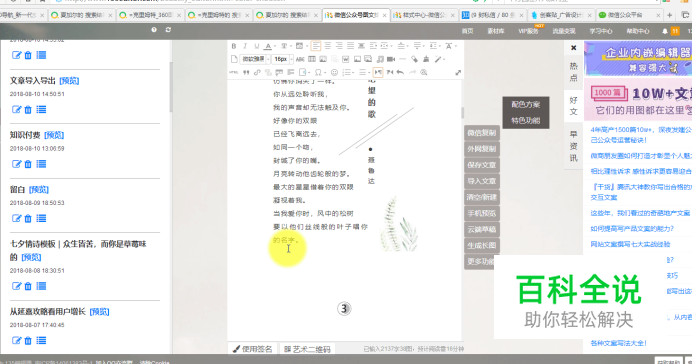Delete the 留白 article trash icon
692x364 pixels.
tap(28, 218)
